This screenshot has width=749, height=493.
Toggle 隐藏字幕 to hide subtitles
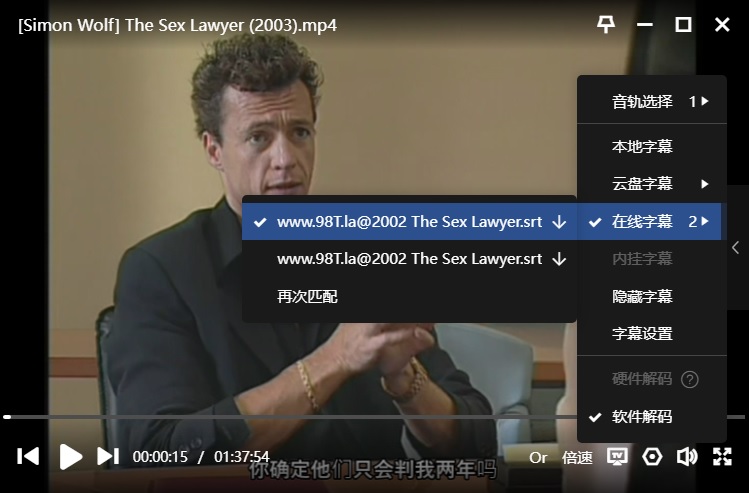642,297
